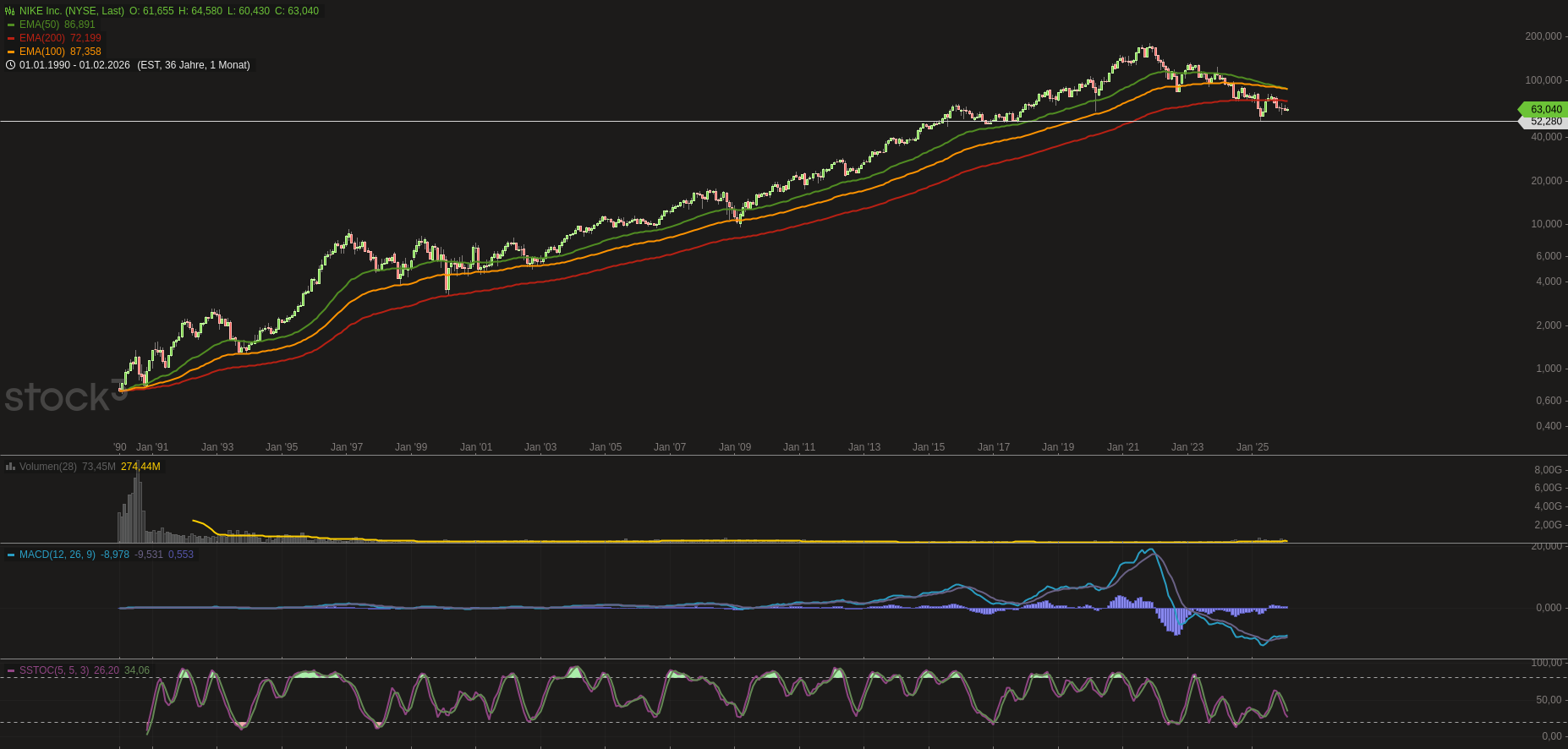Click the orange EMA(100) line marker
1568x749 pixels.
tap(11, 52)
